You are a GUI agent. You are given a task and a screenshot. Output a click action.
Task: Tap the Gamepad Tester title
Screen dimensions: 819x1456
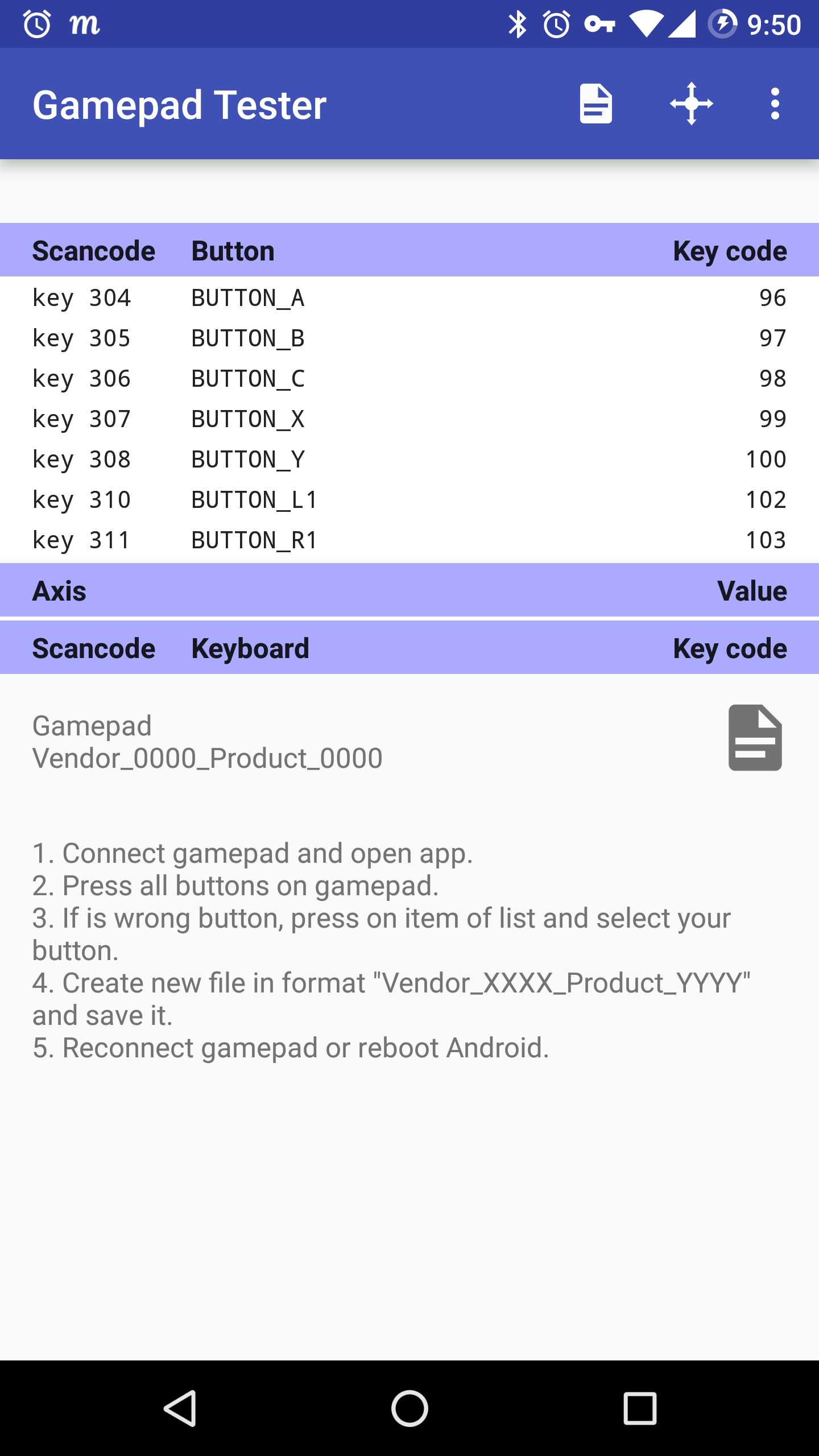click(x=180, y=105)
